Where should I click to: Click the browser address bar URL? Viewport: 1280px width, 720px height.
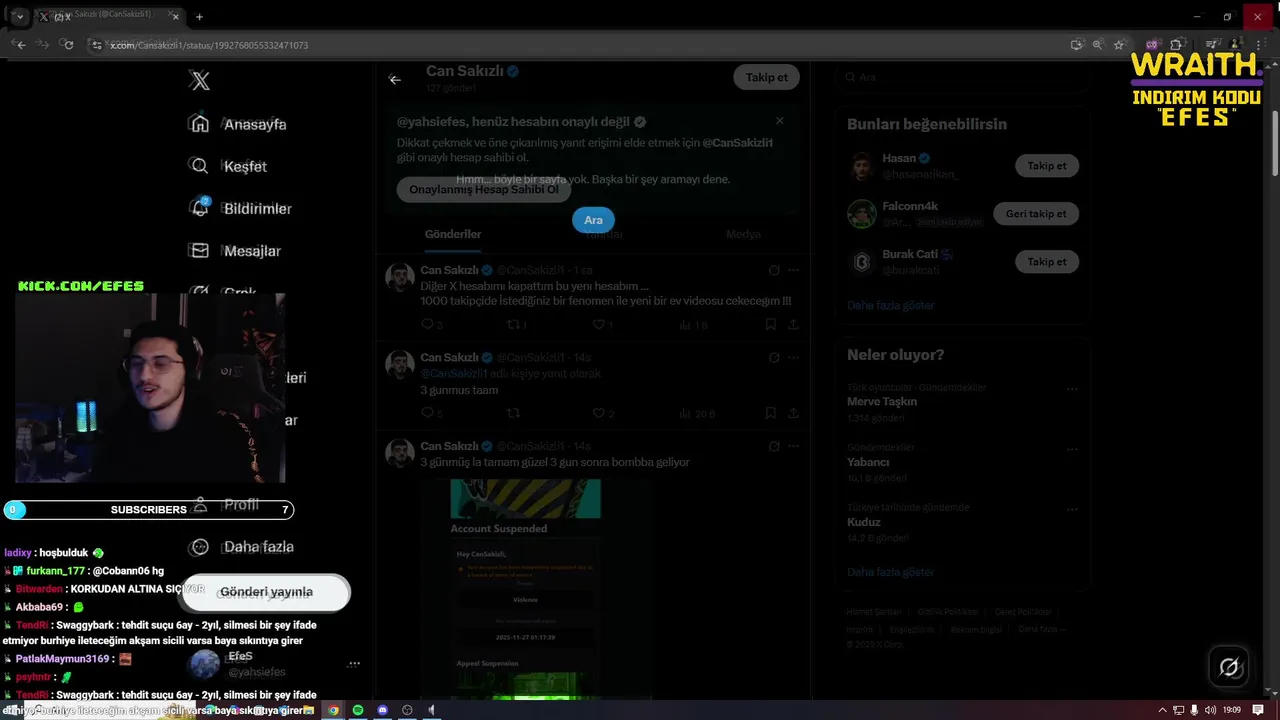pos(209,45)
